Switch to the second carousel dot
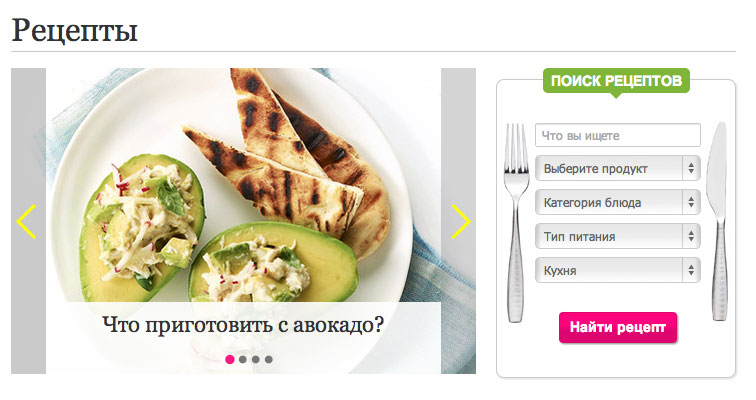Image resolution: width=756 pixels, height=400 pixels. [243, 359]
